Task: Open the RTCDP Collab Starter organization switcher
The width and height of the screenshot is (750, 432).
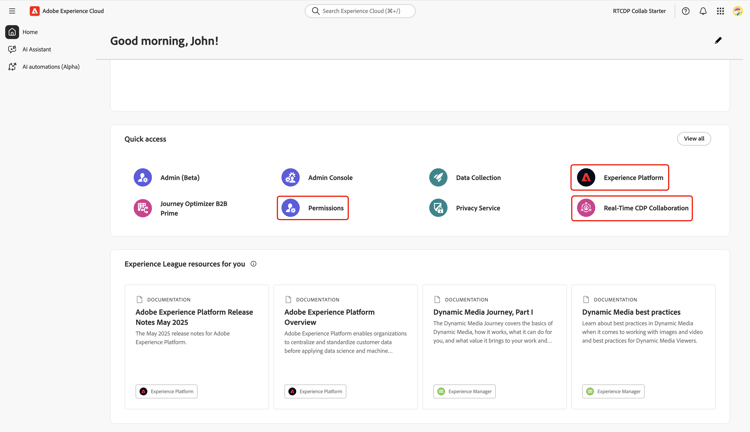Action: (639, 11)
